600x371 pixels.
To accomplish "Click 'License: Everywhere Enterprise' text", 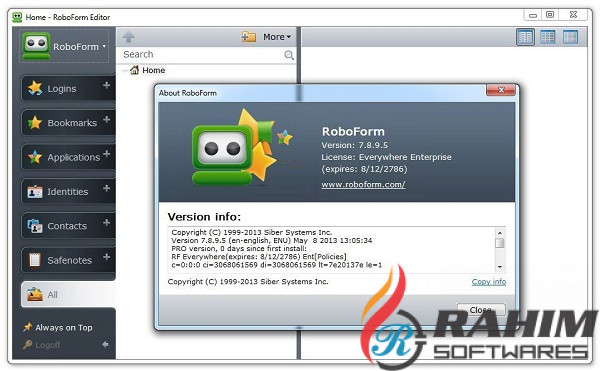I will click(x=386, y=157).
